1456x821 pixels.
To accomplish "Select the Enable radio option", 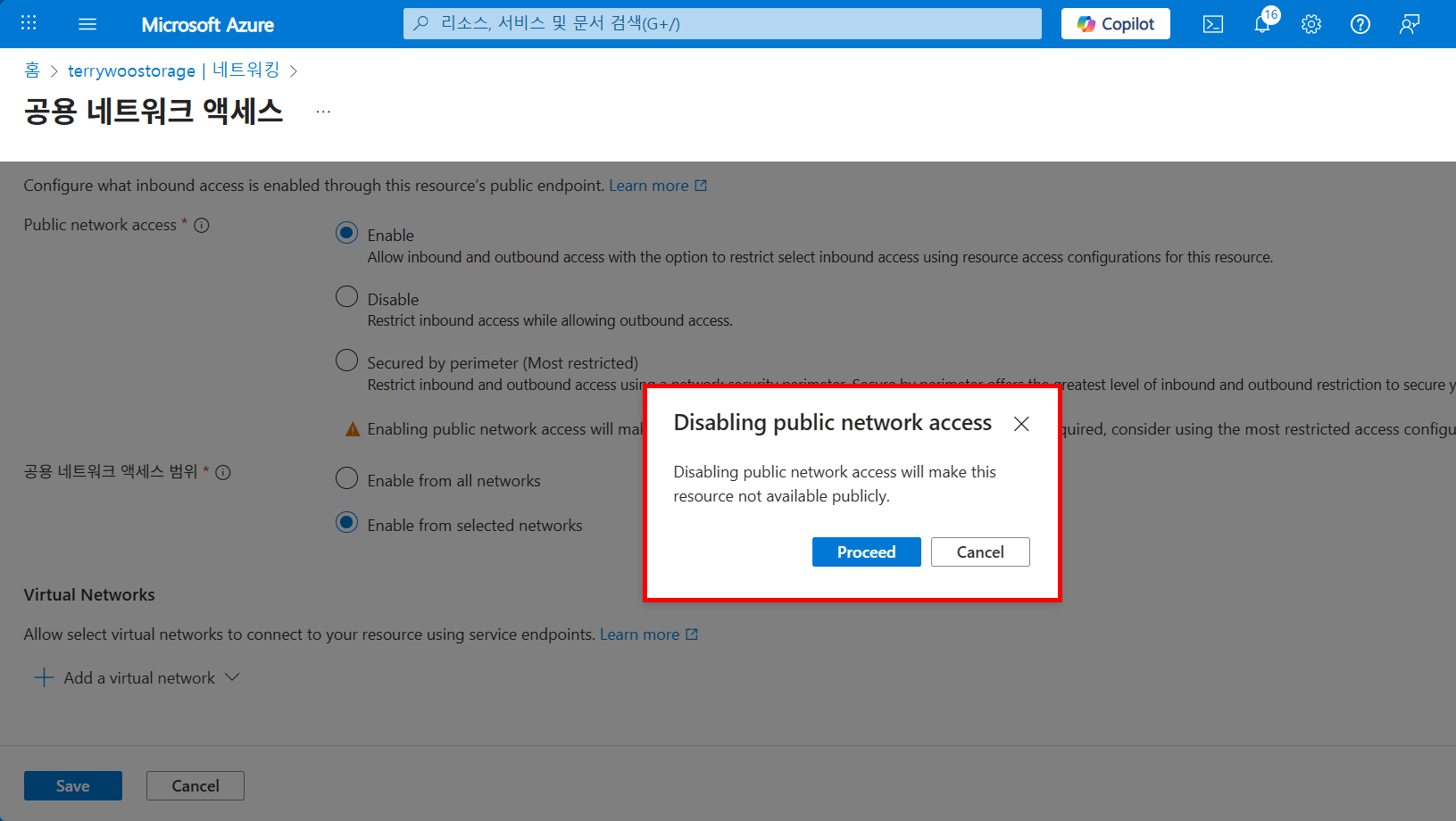I will click(346, 233).
